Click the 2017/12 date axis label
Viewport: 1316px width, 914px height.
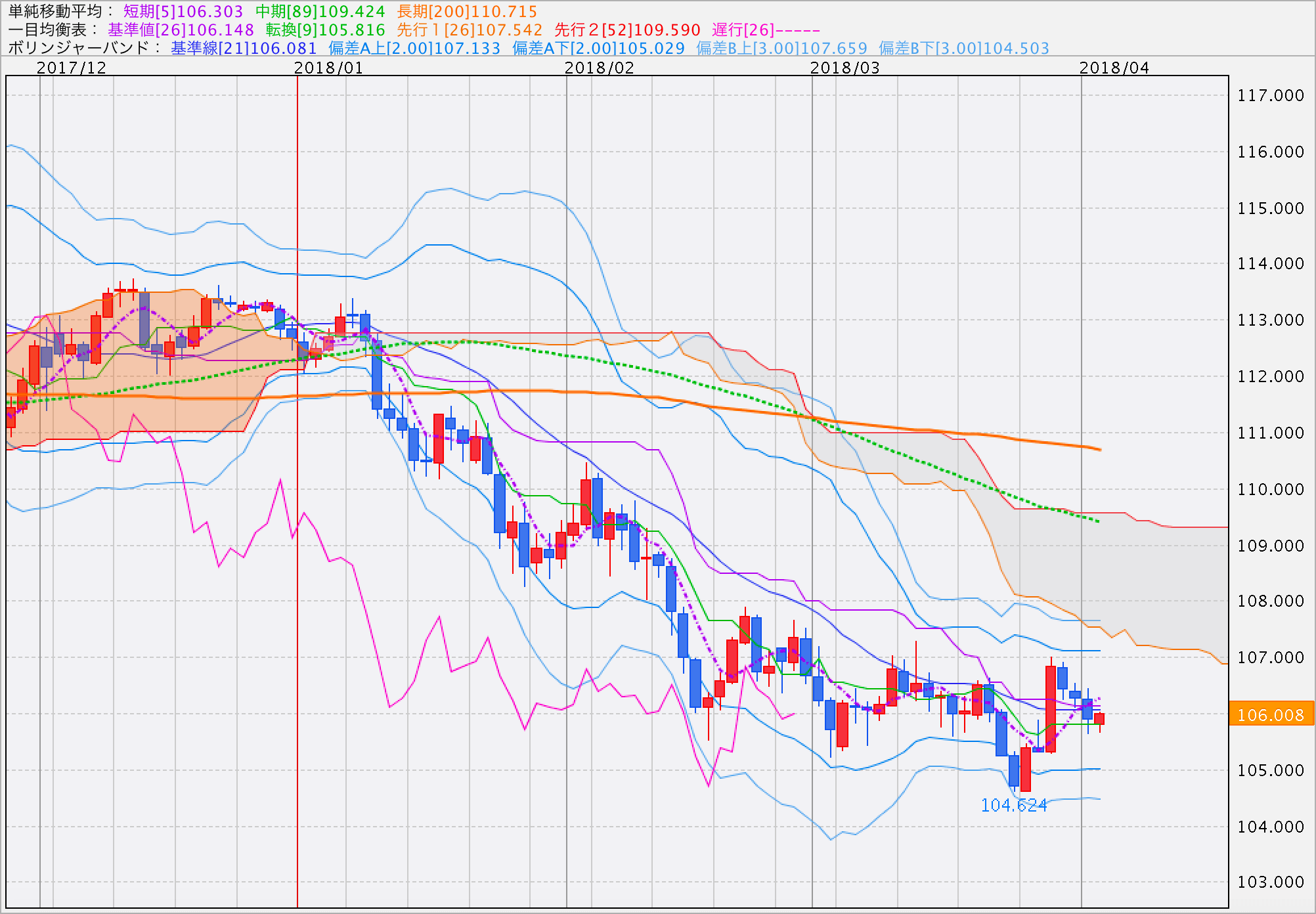[x=72, y=68]
